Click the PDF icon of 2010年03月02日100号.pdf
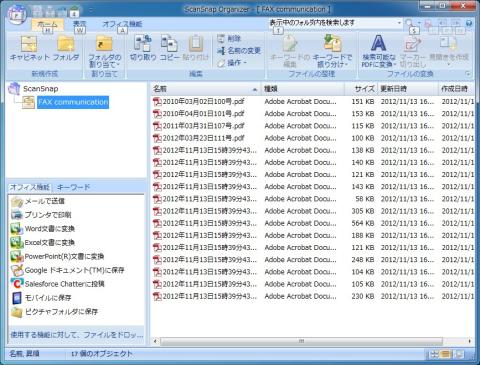The height and width of the screenshot is (365, 480). tap(157, 102)
